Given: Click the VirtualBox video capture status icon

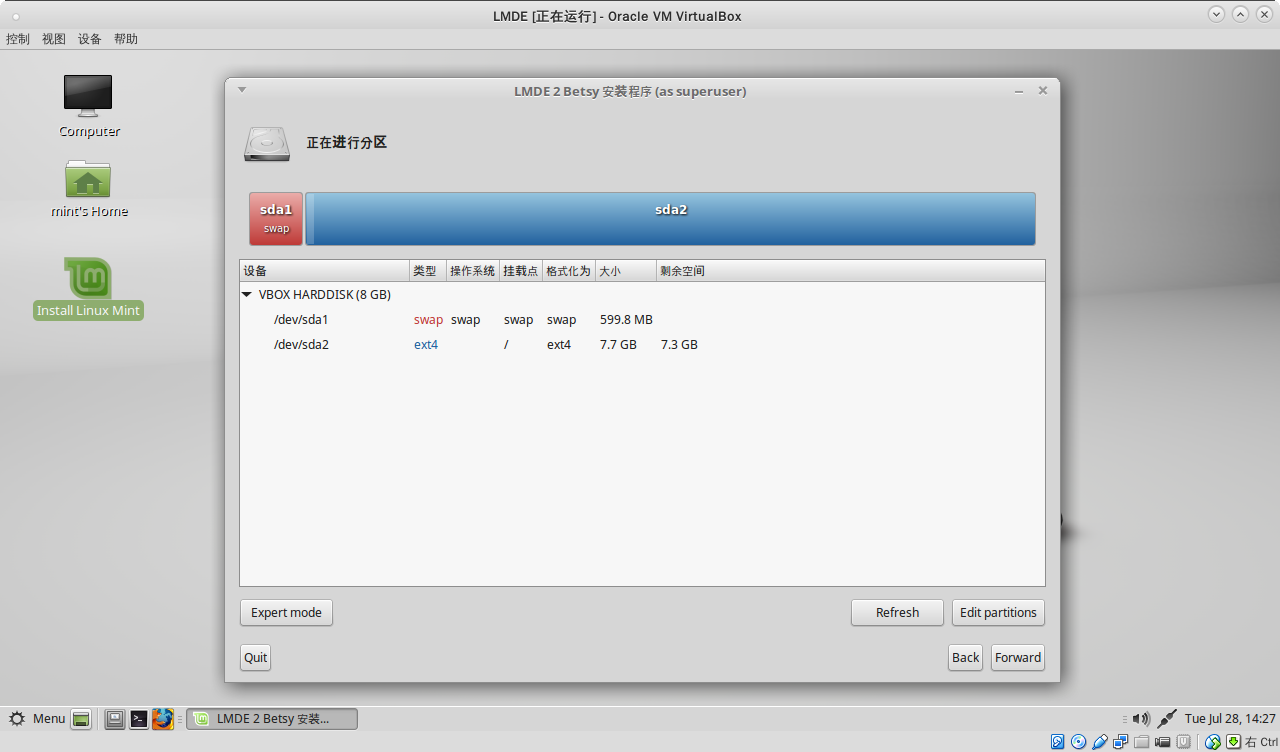Looking at the screenshot, I should [x=1163, y=741].
